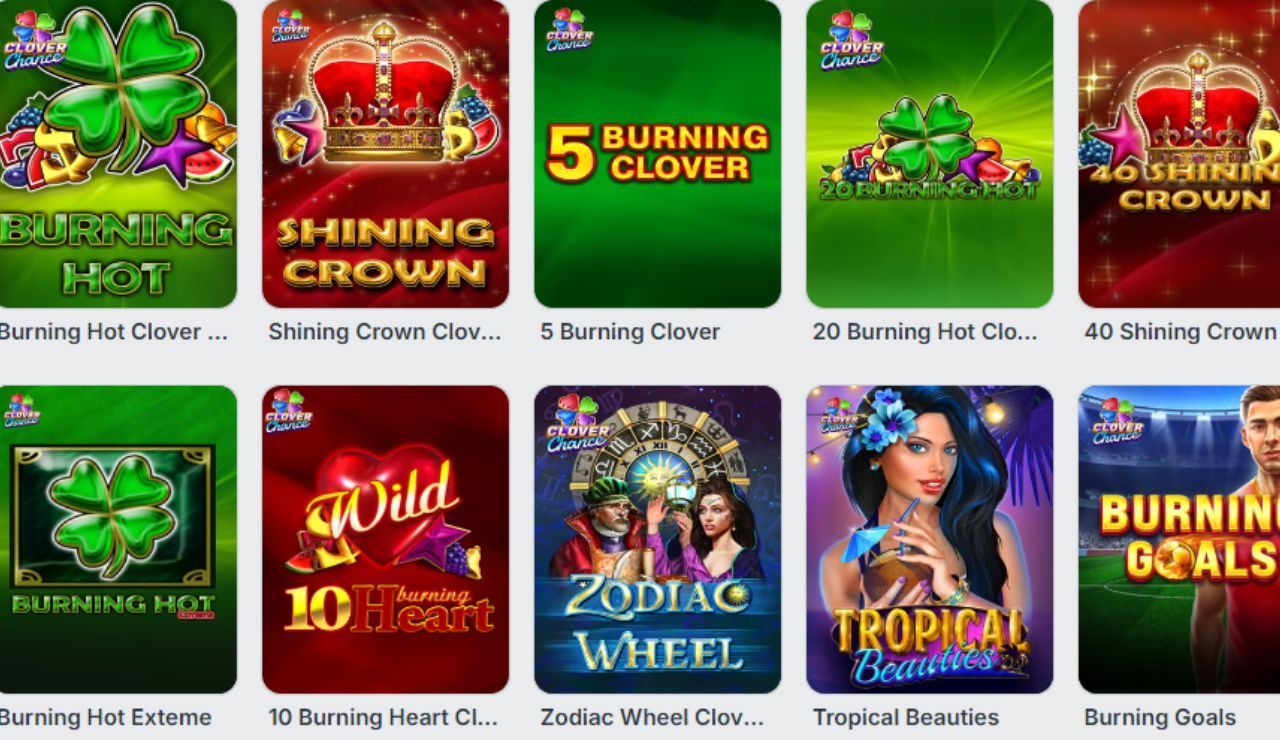Click Clover Chance badge on 5 Burning Clover
Screen dimensions: 1280x740
coord(569,29)
